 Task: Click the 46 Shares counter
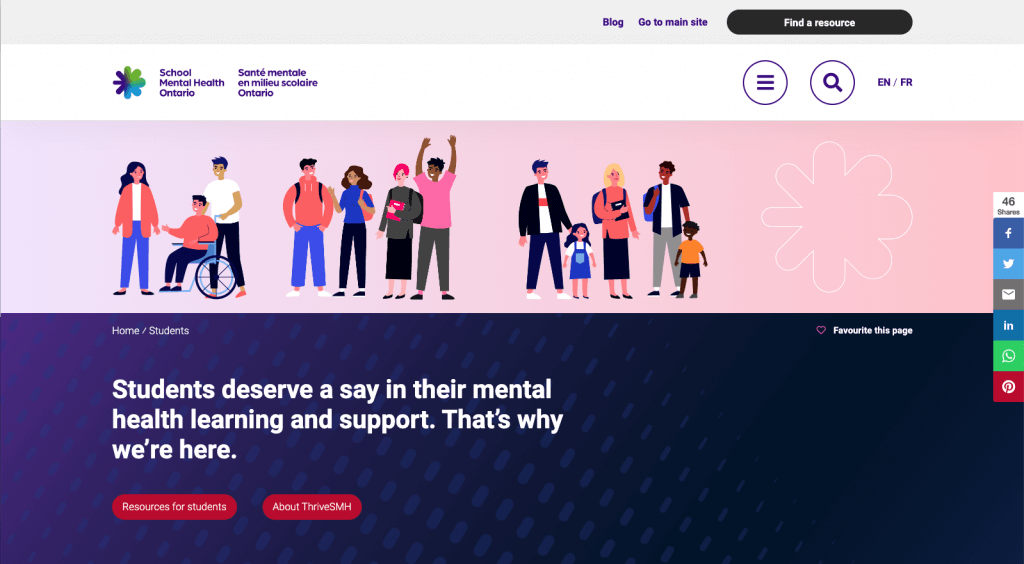1008,205
